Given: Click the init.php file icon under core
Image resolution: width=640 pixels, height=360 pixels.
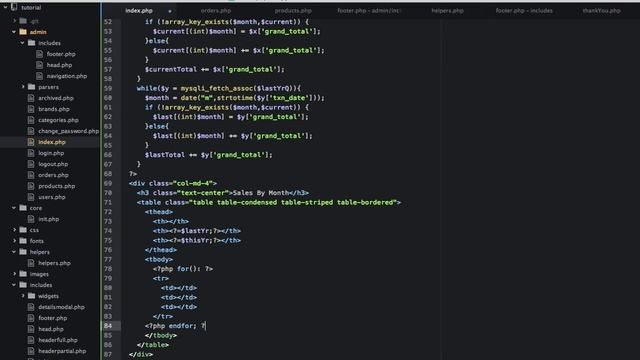Looking at the screenshot, I should 31,219.
